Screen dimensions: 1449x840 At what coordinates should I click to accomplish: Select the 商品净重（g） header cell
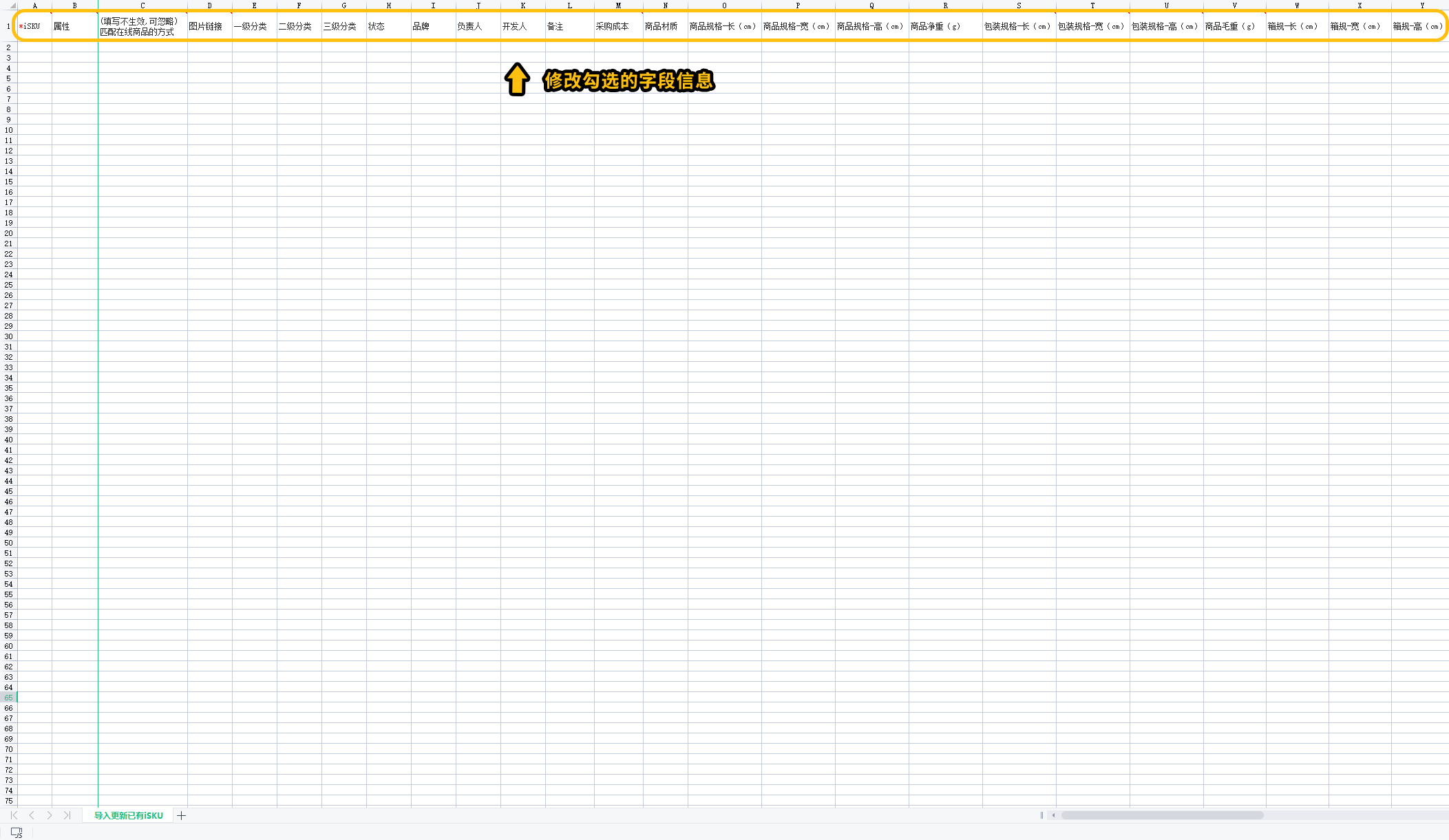[x=946, y=26]
